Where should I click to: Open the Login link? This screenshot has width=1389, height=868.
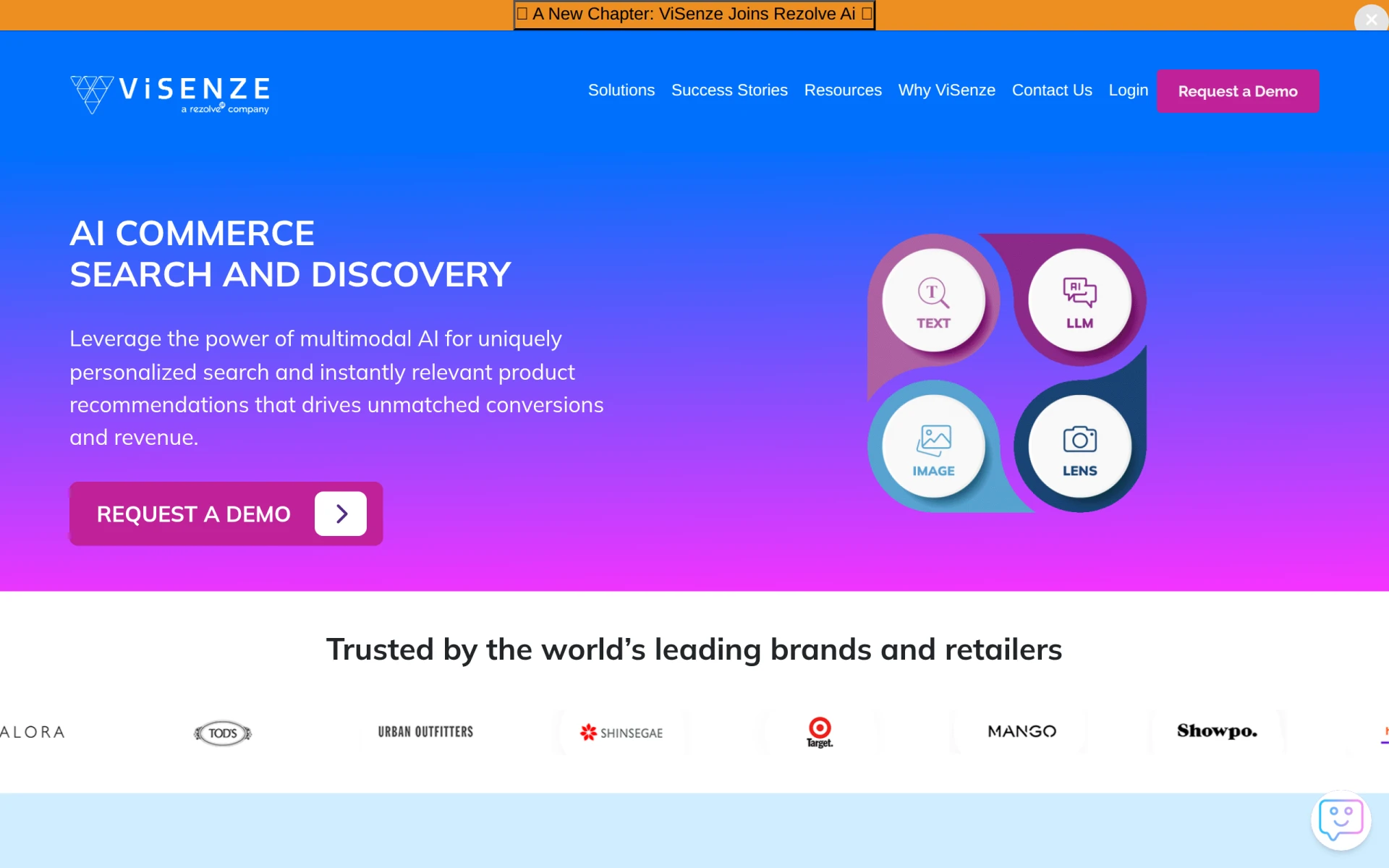pyautogui.click(x=1128, y=90)
